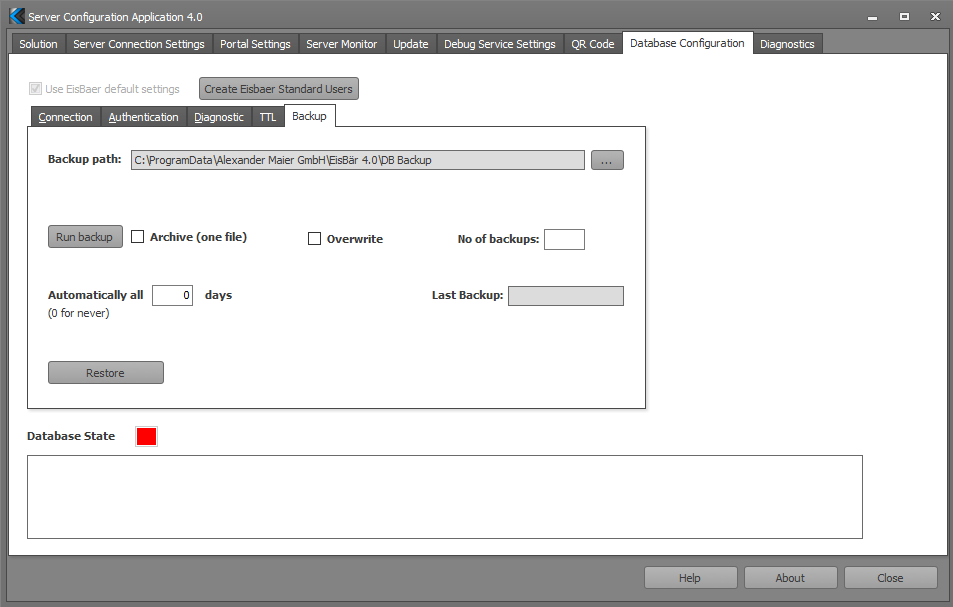
Task: Select the Backup sub-tab
Action: pos(309,115)
